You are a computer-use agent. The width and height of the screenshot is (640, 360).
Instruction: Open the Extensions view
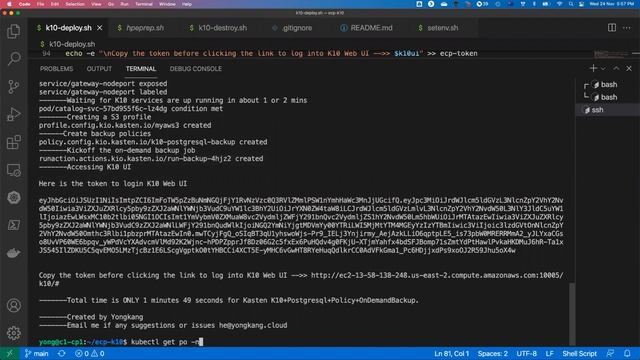(13, 142)
